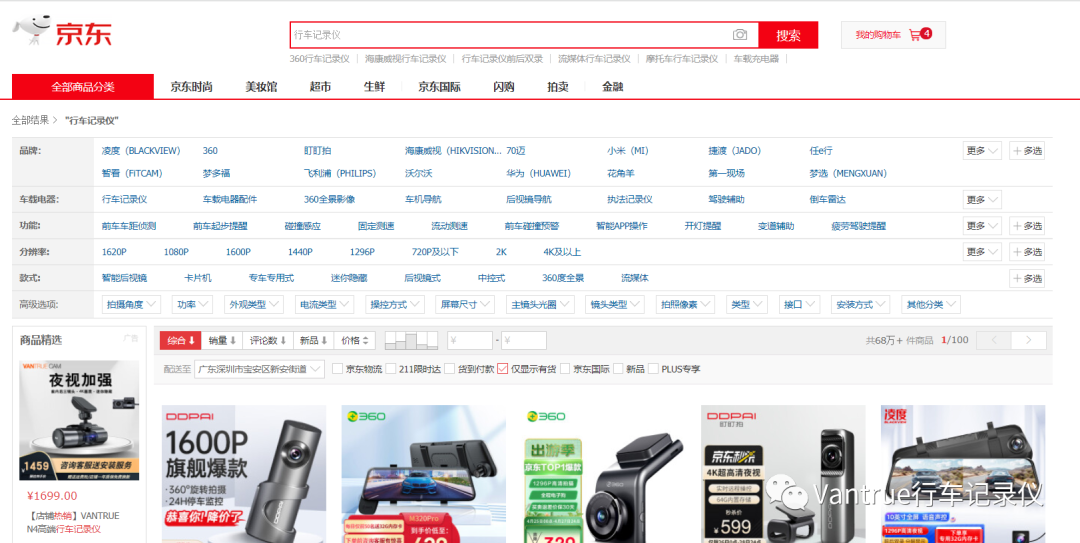Open the 超市 nav item
This screenshot has height=543, width=1080.
point(320,87)
